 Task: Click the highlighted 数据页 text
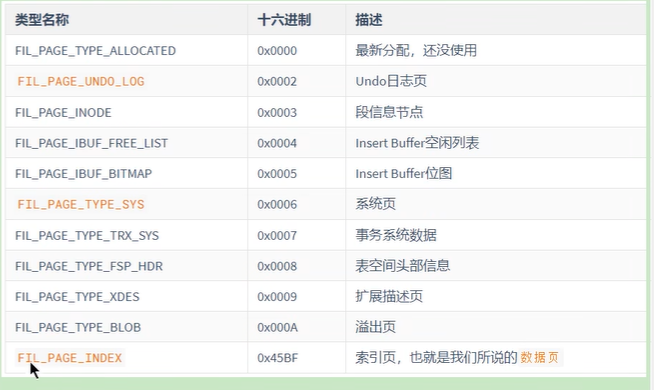click(539, 357)
